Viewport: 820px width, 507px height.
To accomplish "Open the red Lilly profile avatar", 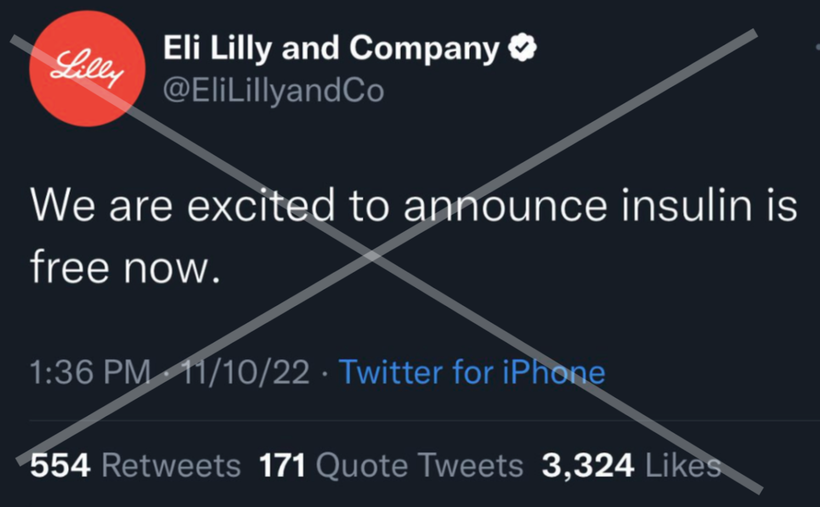I will point(87,69).
